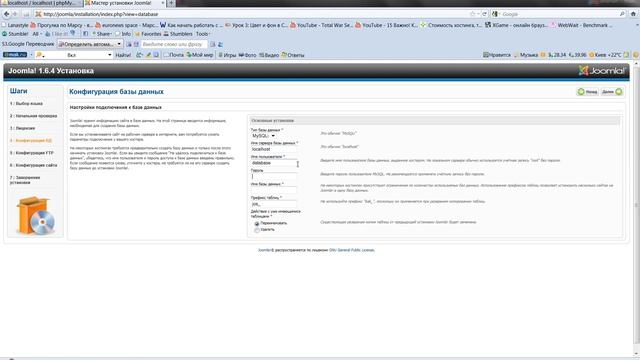Click the Пароль (password) input field

click(x=274, y=176)
